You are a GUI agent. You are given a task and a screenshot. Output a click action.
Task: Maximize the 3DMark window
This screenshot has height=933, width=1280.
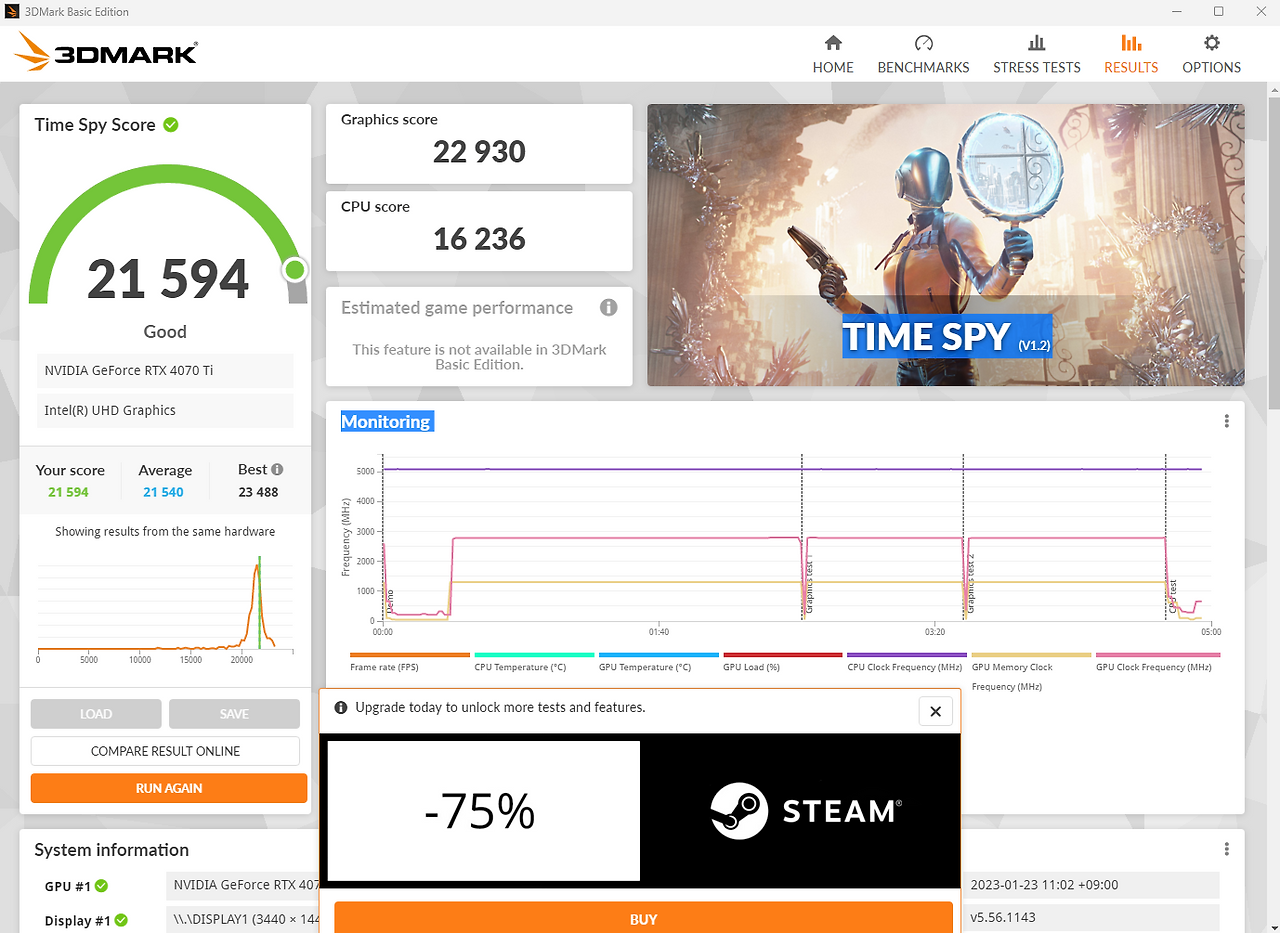[1219, 12]
